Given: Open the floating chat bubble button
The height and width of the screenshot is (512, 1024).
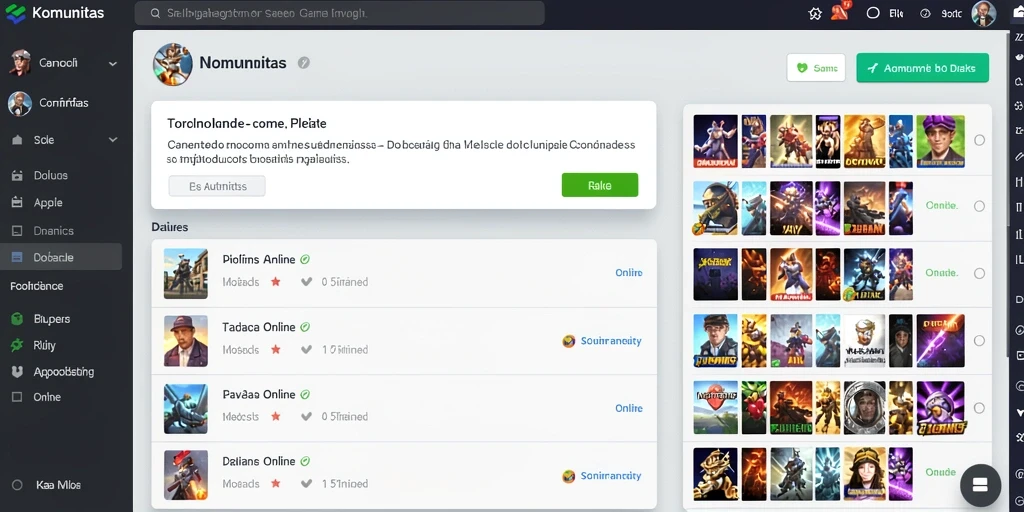Looking at the screenshot, I should (x=980, y=485).
